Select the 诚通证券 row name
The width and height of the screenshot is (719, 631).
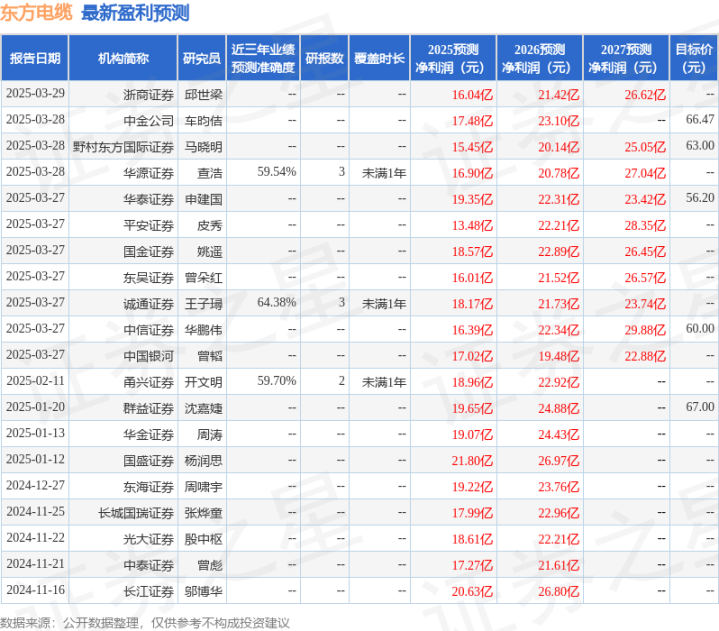(148, 304)
